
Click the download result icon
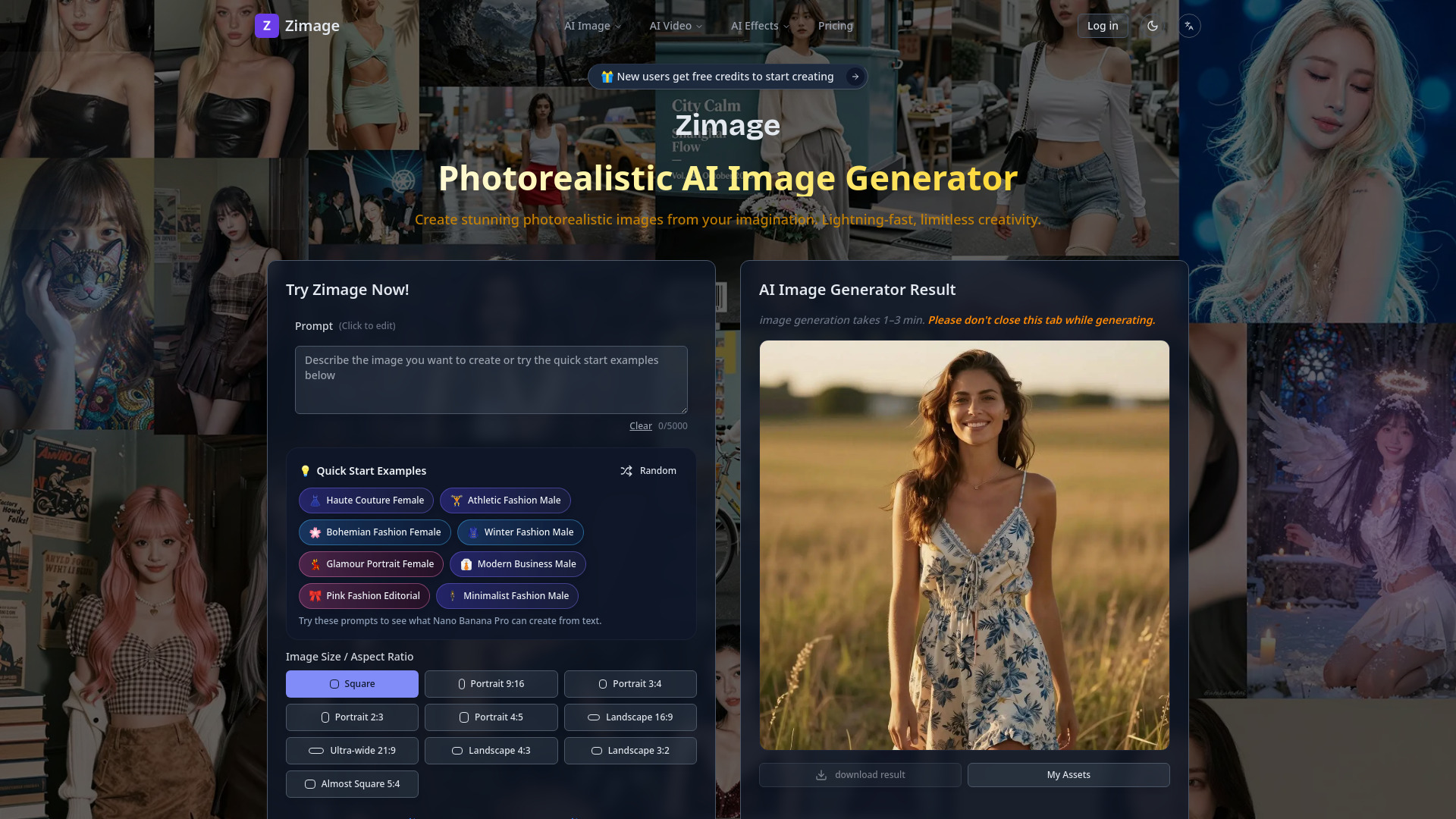[821, 775]
